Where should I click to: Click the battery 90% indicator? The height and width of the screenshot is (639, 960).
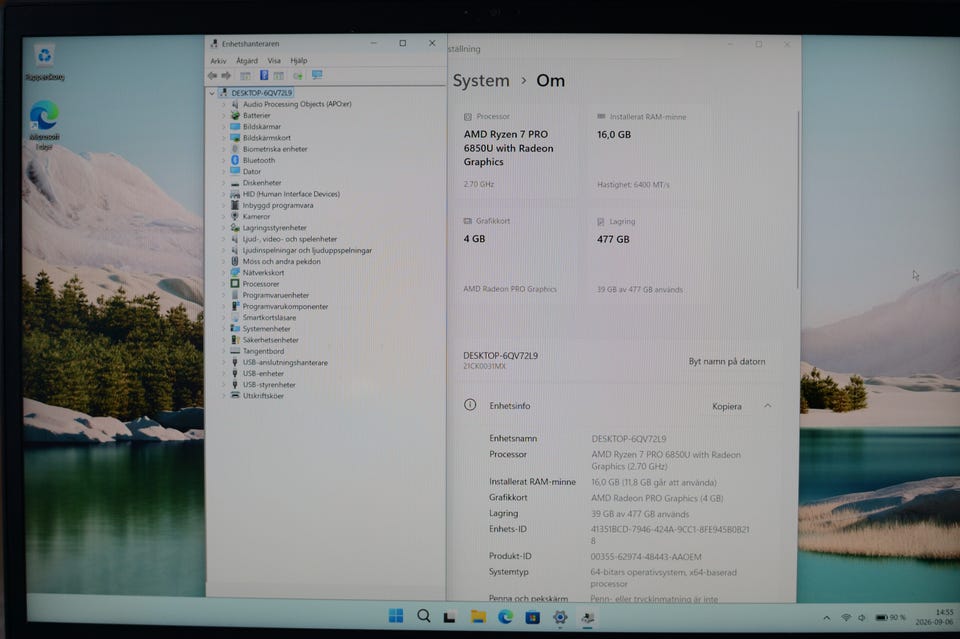[x=891, y=618]
